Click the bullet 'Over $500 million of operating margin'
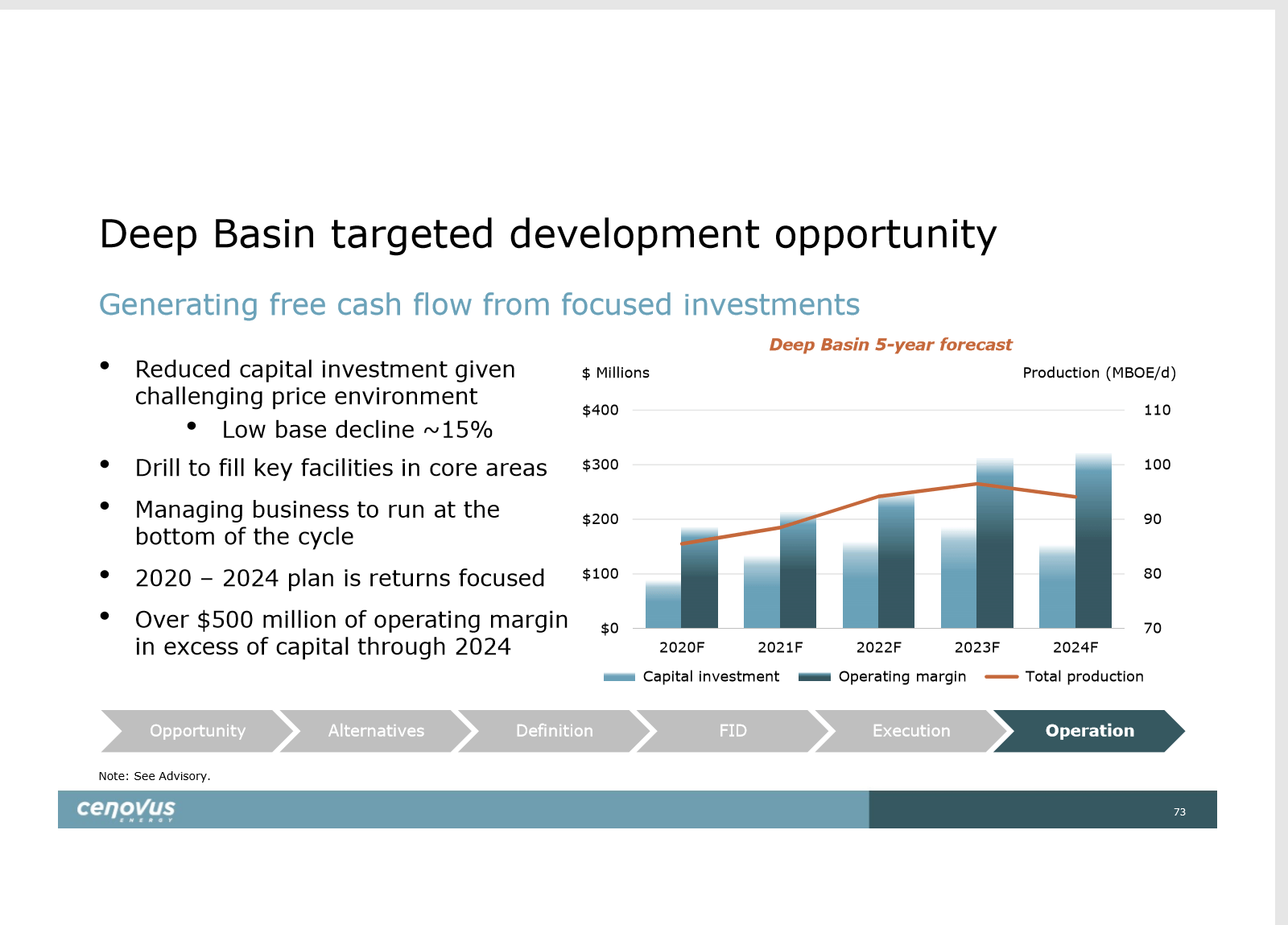The image size is (1288, 925). pyautogui.click(x=351, y=633)
